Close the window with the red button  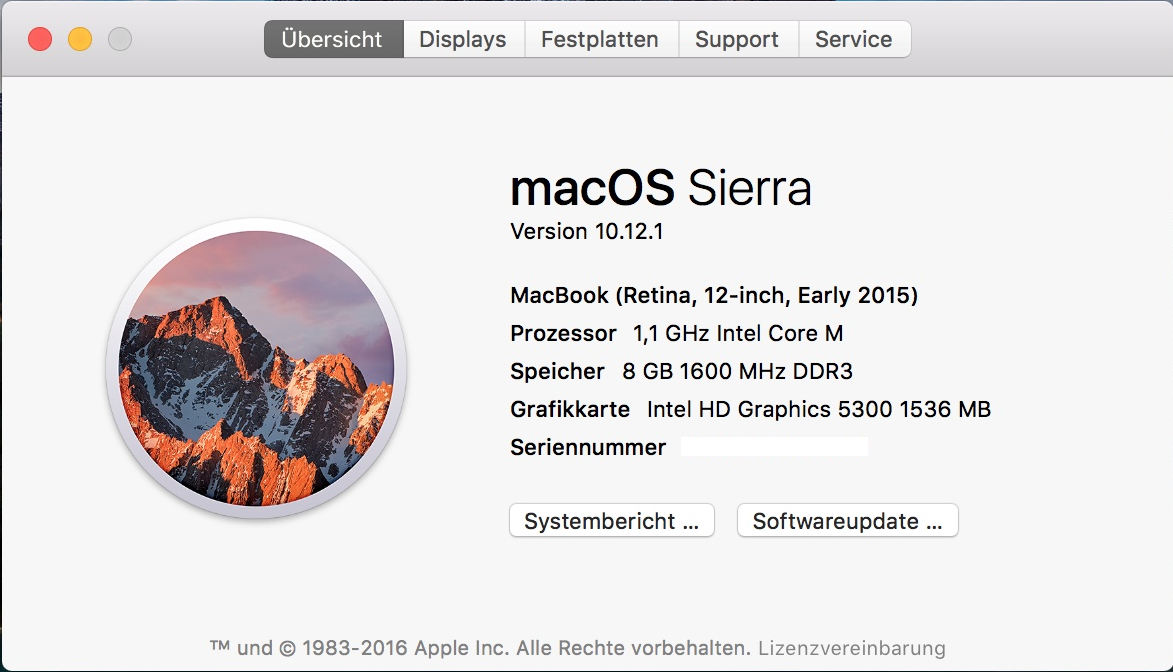pos(40,39)
